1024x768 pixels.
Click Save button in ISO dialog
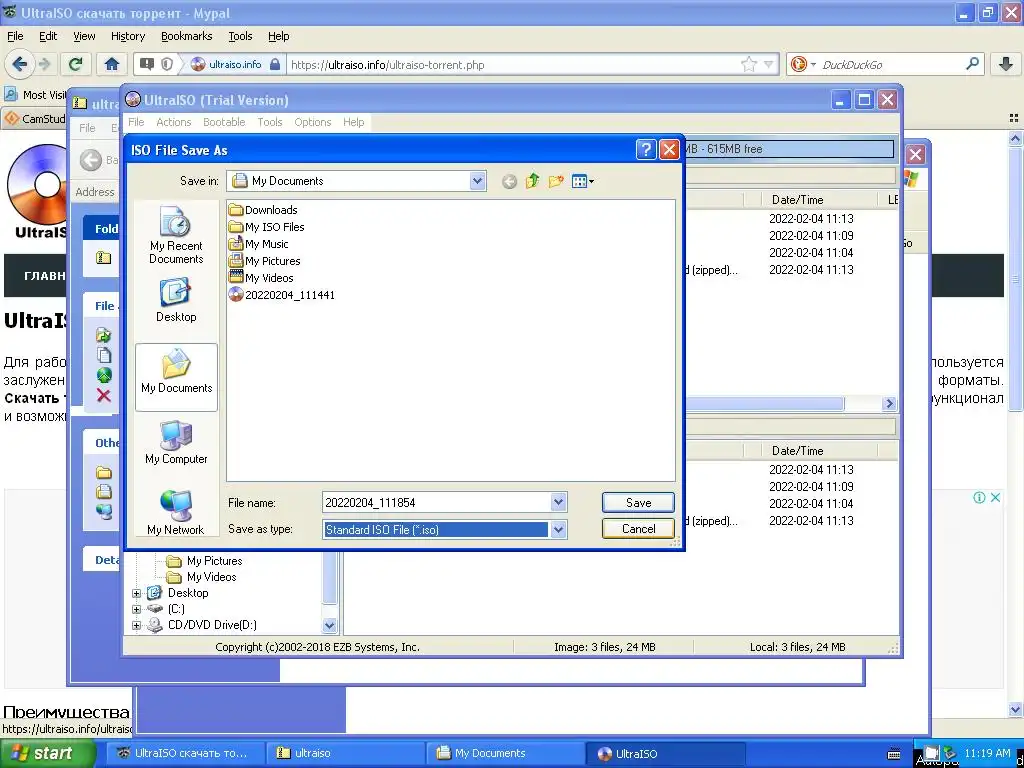(638, 502)
